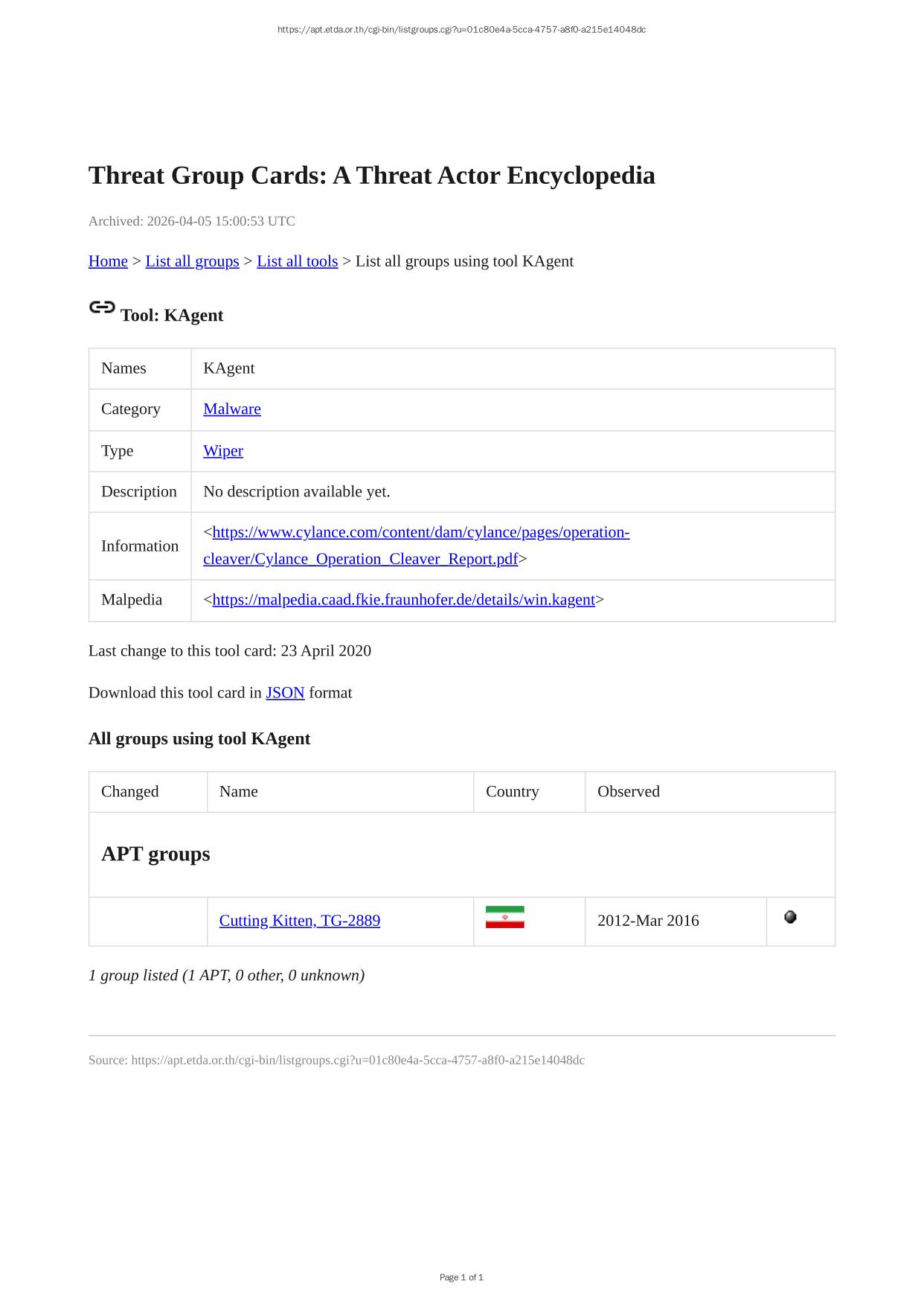Click the chain link icon beside Tool: KAgent
Screen dimensions: 924x1307
pyautogui.click(x=102, y=307)
